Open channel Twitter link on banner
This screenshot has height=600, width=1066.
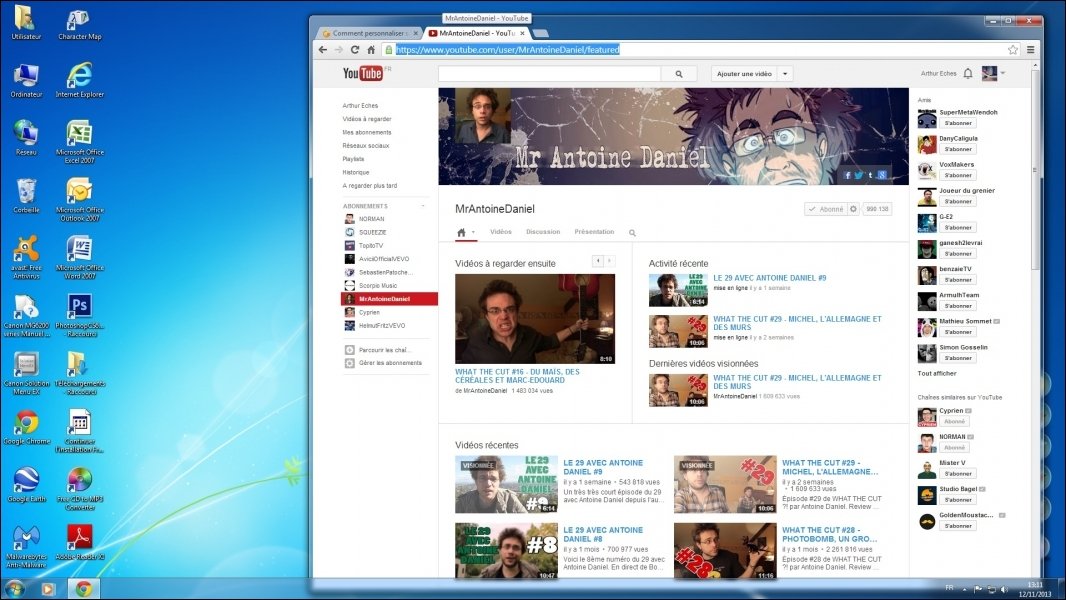859,175
